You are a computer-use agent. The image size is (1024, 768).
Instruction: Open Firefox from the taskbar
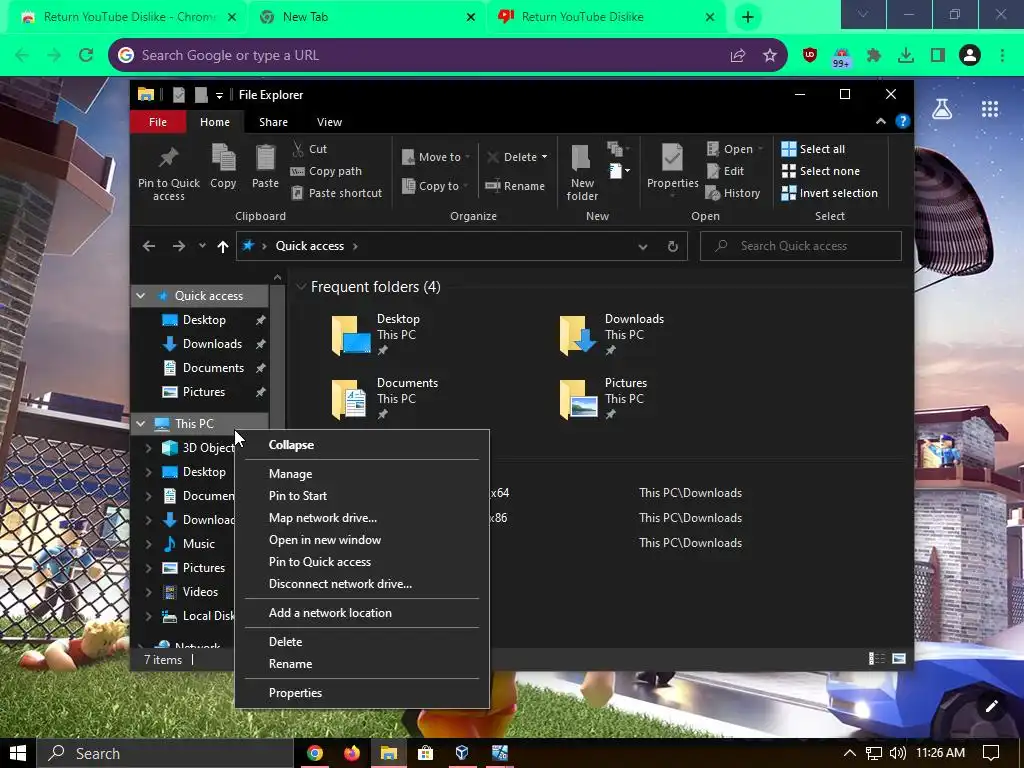point(352,753)
